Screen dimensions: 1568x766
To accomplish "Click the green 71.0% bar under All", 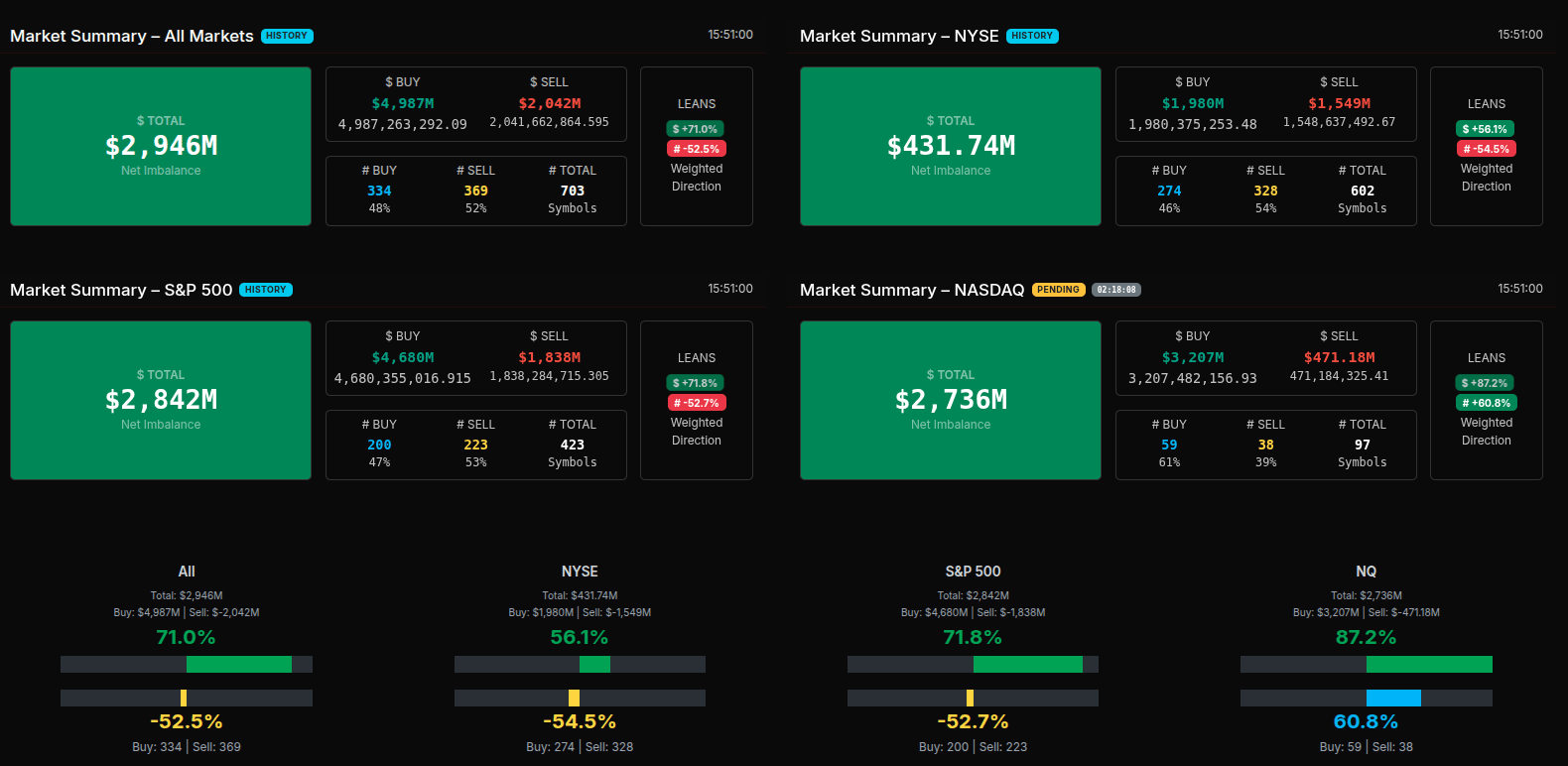I will coord(239,664).
